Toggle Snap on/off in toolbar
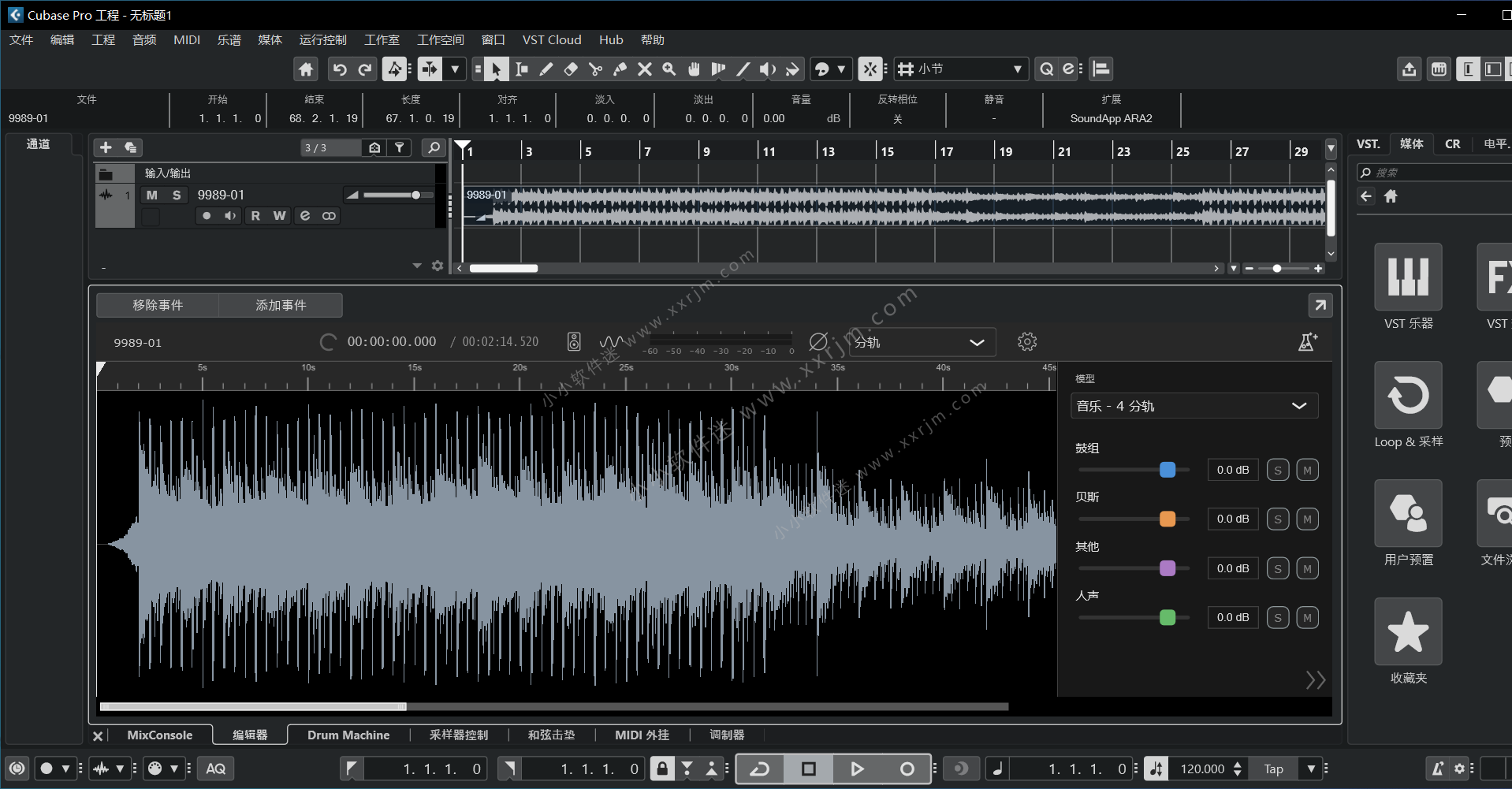Image resolution: width=1512 pixels, height=789 pixels. coord(870,69)
